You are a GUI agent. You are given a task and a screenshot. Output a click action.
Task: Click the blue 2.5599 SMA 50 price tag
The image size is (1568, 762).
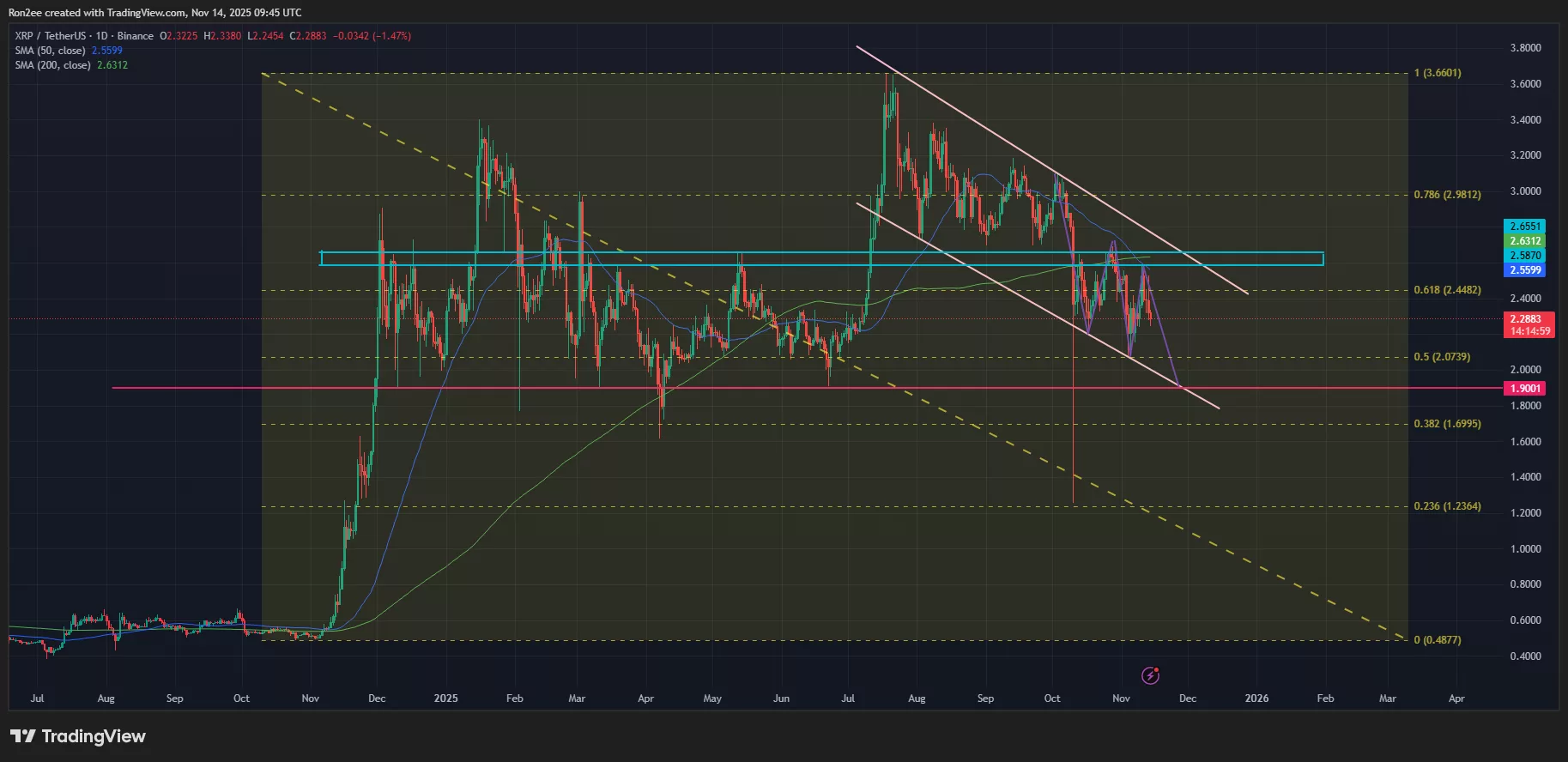click(x=1525, y=270)
